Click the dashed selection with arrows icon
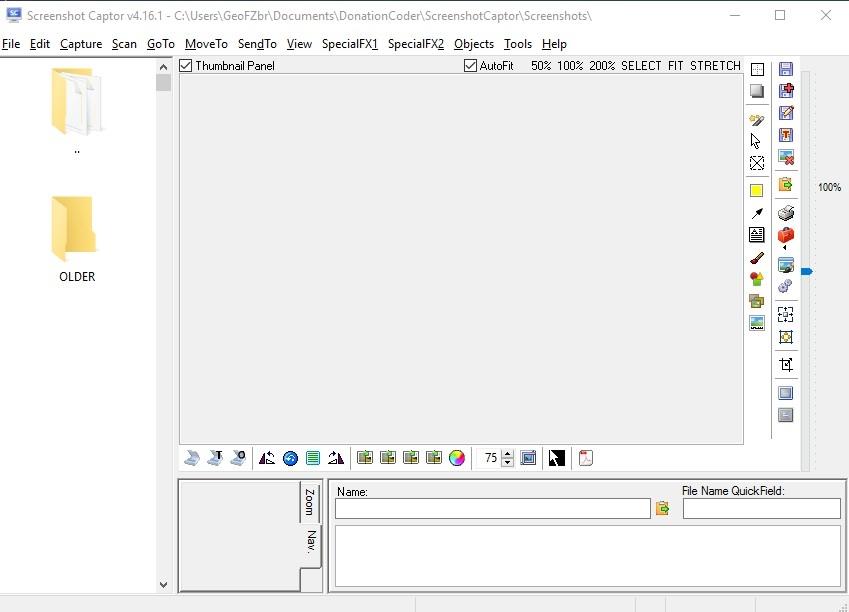Viewport: 849px width, 612px height. coord(786,314)
